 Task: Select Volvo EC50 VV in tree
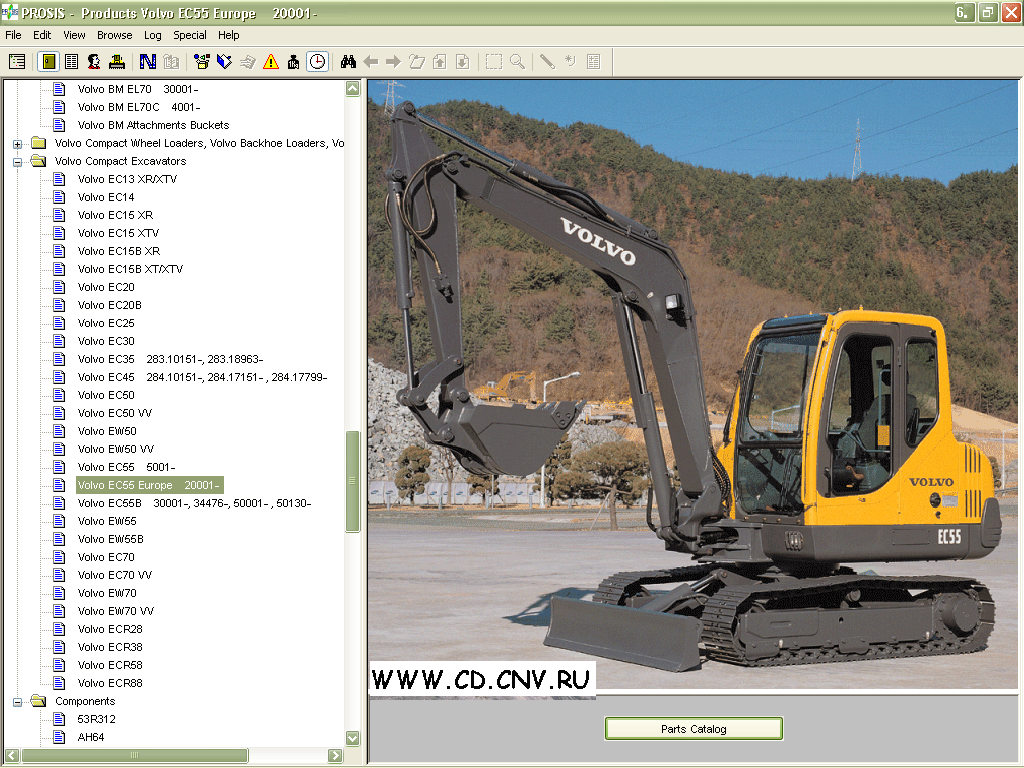click(x=115, y=413)
